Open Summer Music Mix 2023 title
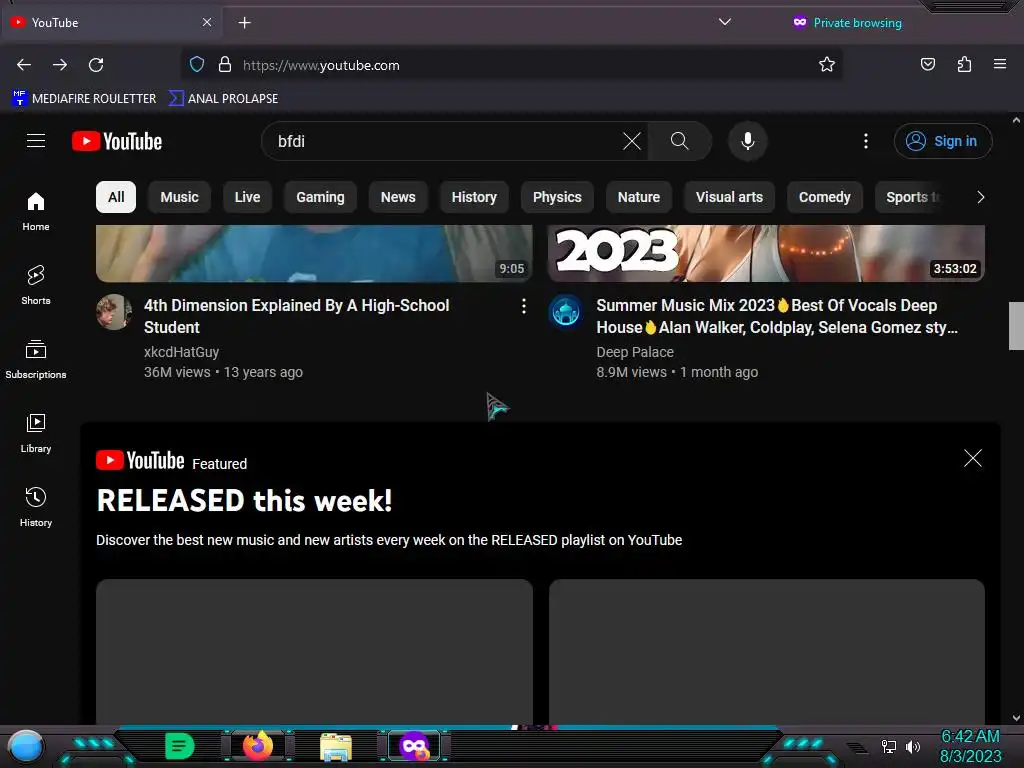 coord(777,316)
